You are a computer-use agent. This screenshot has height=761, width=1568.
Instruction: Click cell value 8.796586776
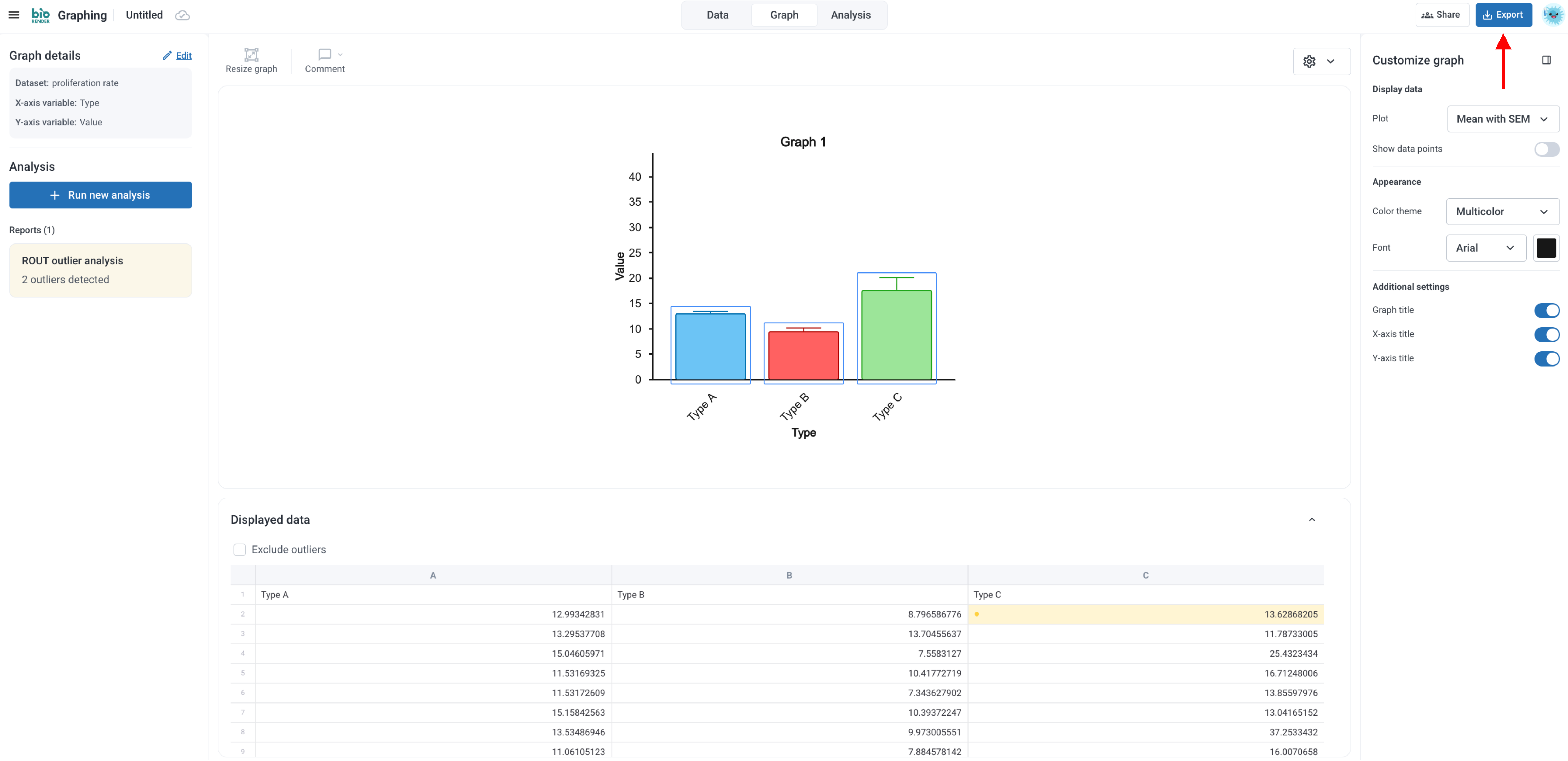click(789, 614)
